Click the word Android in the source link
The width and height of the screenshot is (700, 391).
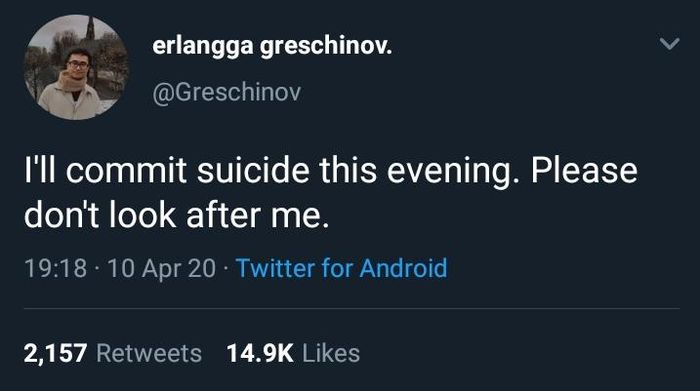[404, 268]
